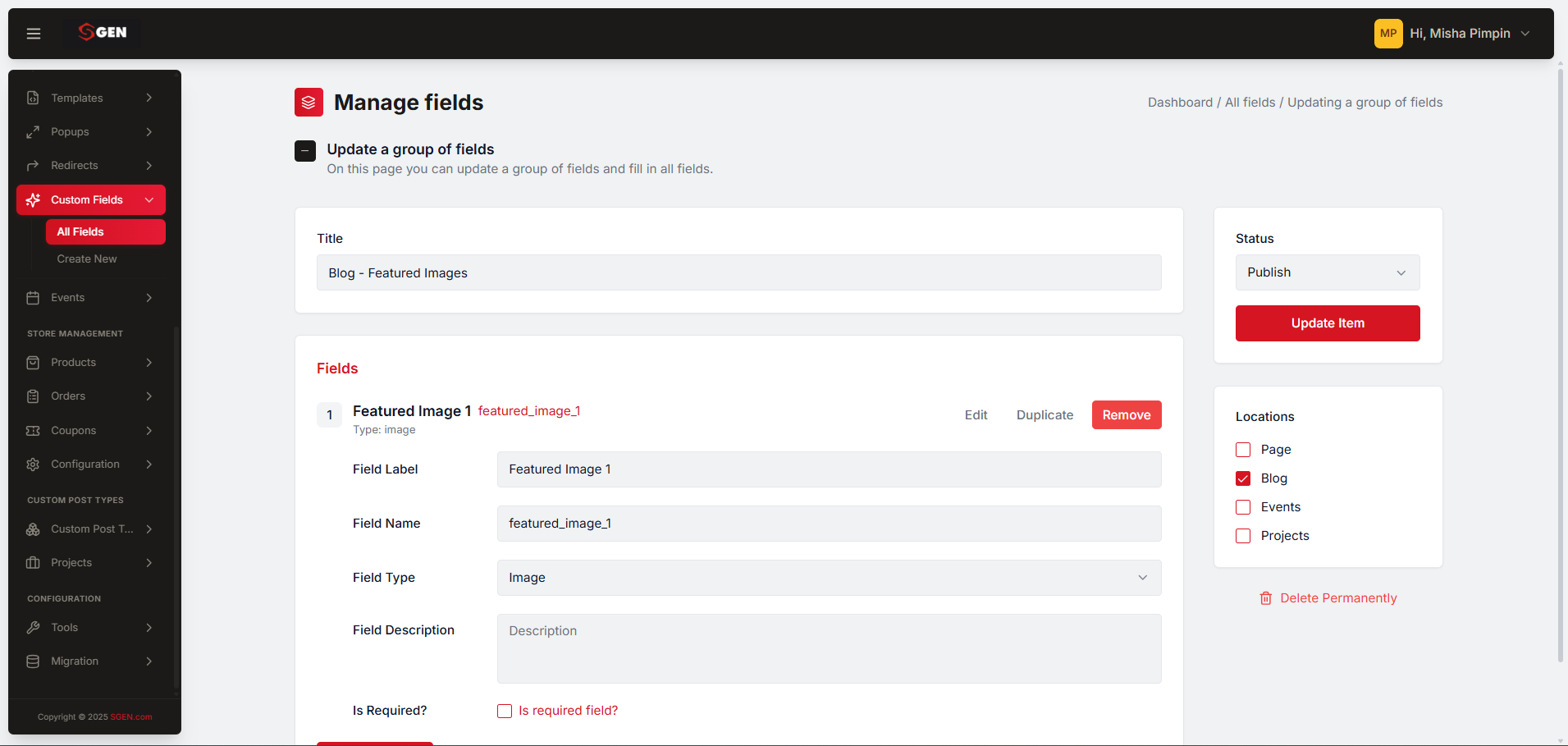Click the Tools wrench icon
1568x746 pixels.
33,628
